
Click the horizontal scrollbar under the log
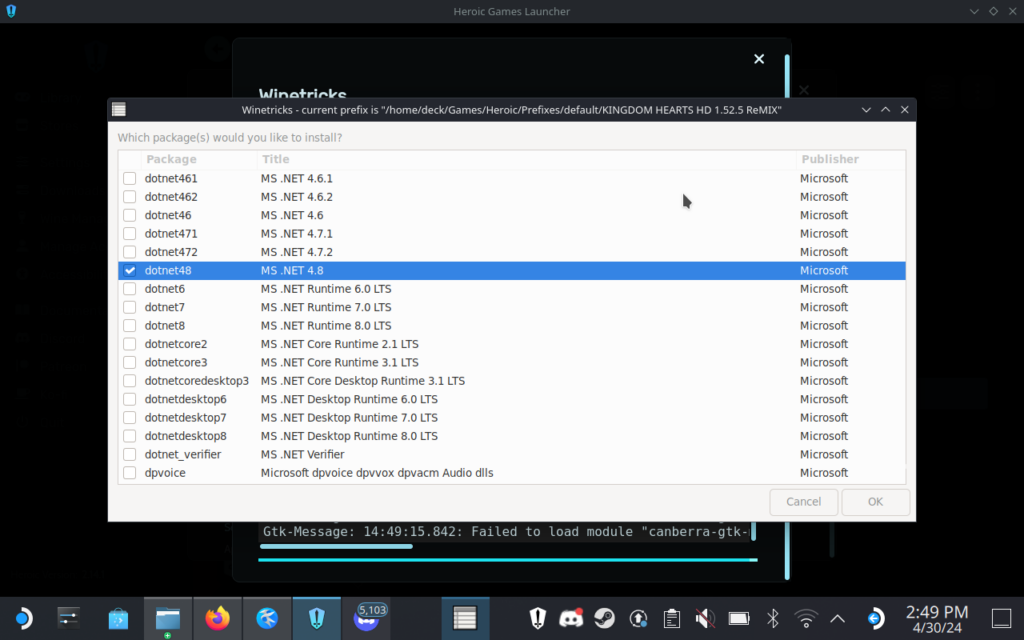336,547
